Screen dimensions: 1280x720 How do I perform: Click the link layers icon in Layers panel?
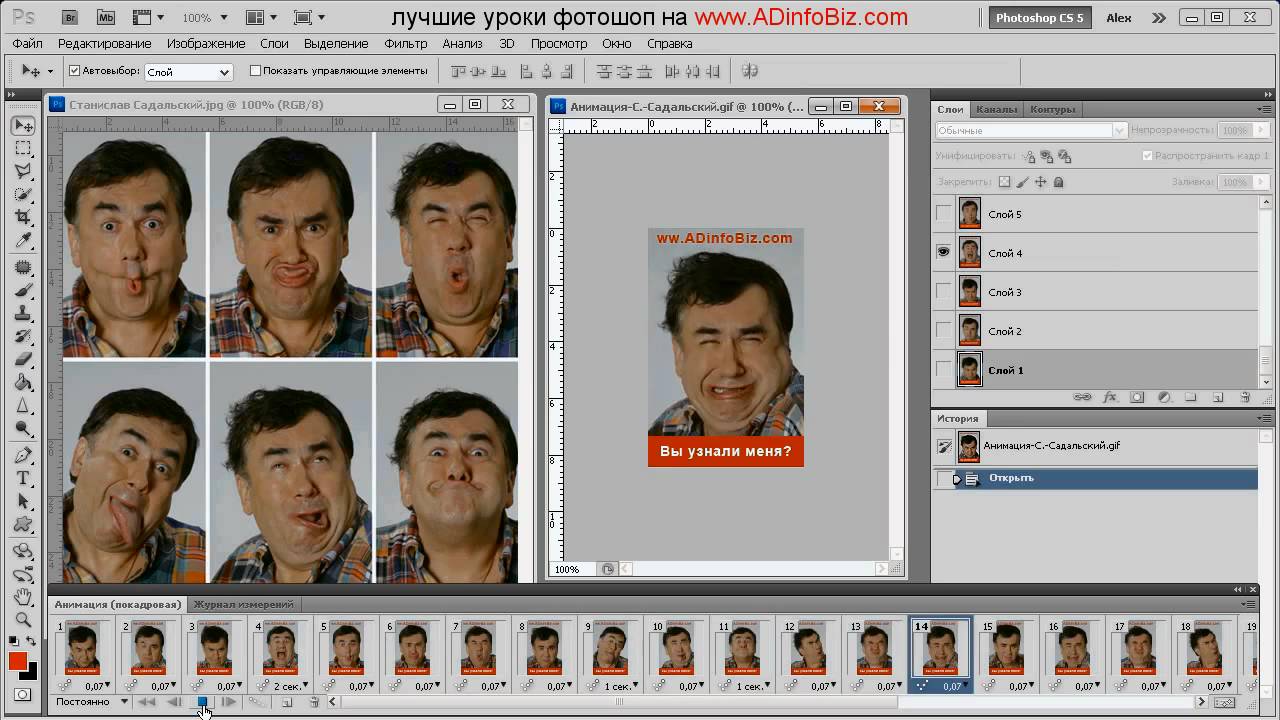click(x=1082, y=397)
